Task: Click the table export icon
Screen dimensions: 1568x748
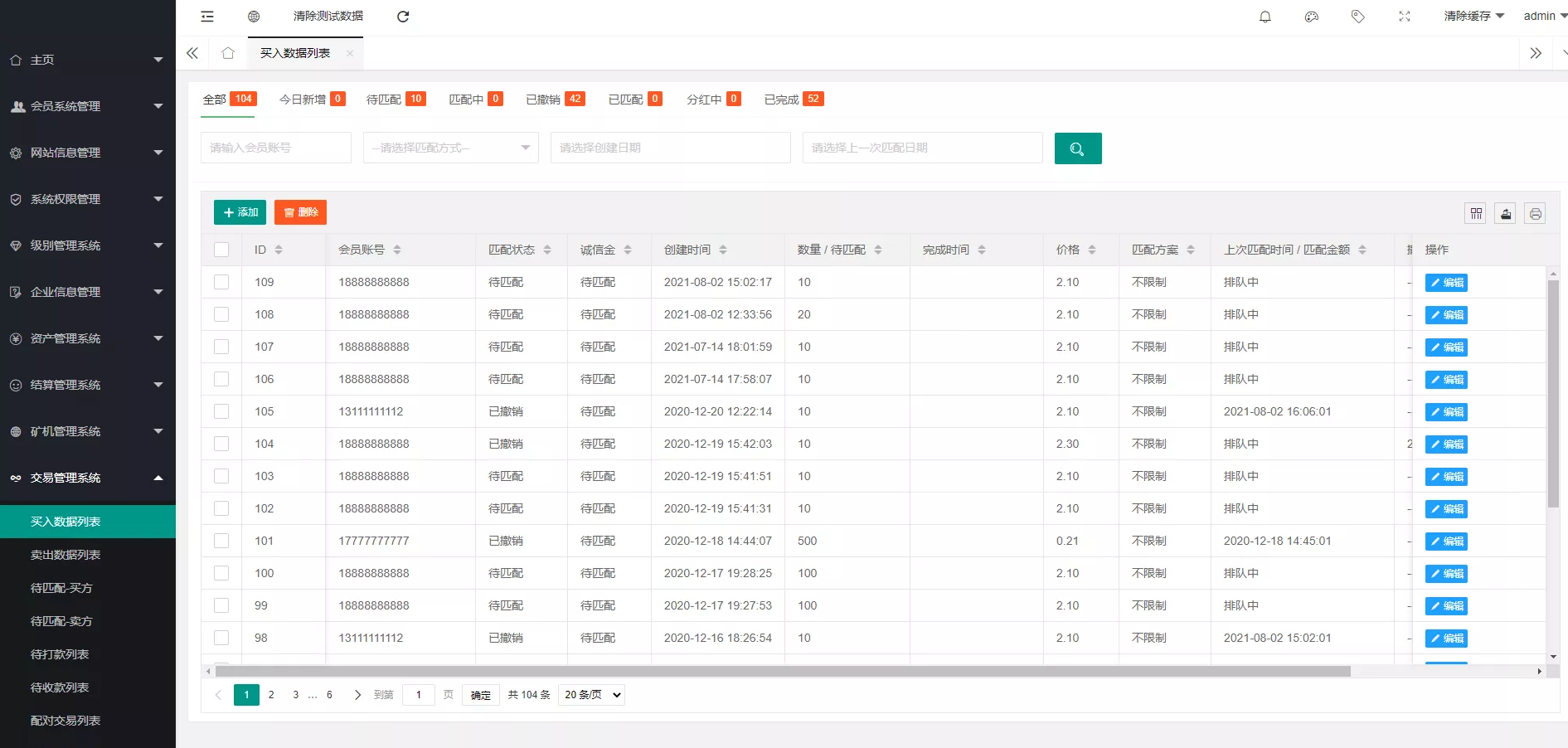Action: pyautogui.click(x=1506, y=213)
